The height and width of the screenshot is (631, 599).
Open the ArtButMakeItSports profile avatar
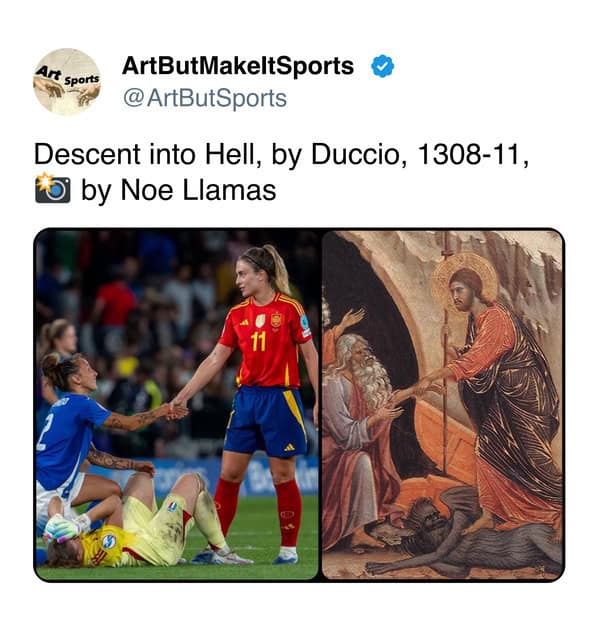click(67, 82)
